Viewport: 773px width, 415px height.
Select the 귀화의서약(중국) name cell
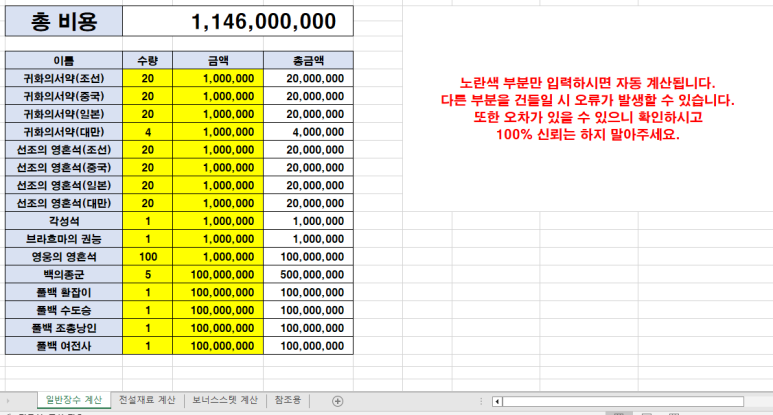click(x=64, y=96)
